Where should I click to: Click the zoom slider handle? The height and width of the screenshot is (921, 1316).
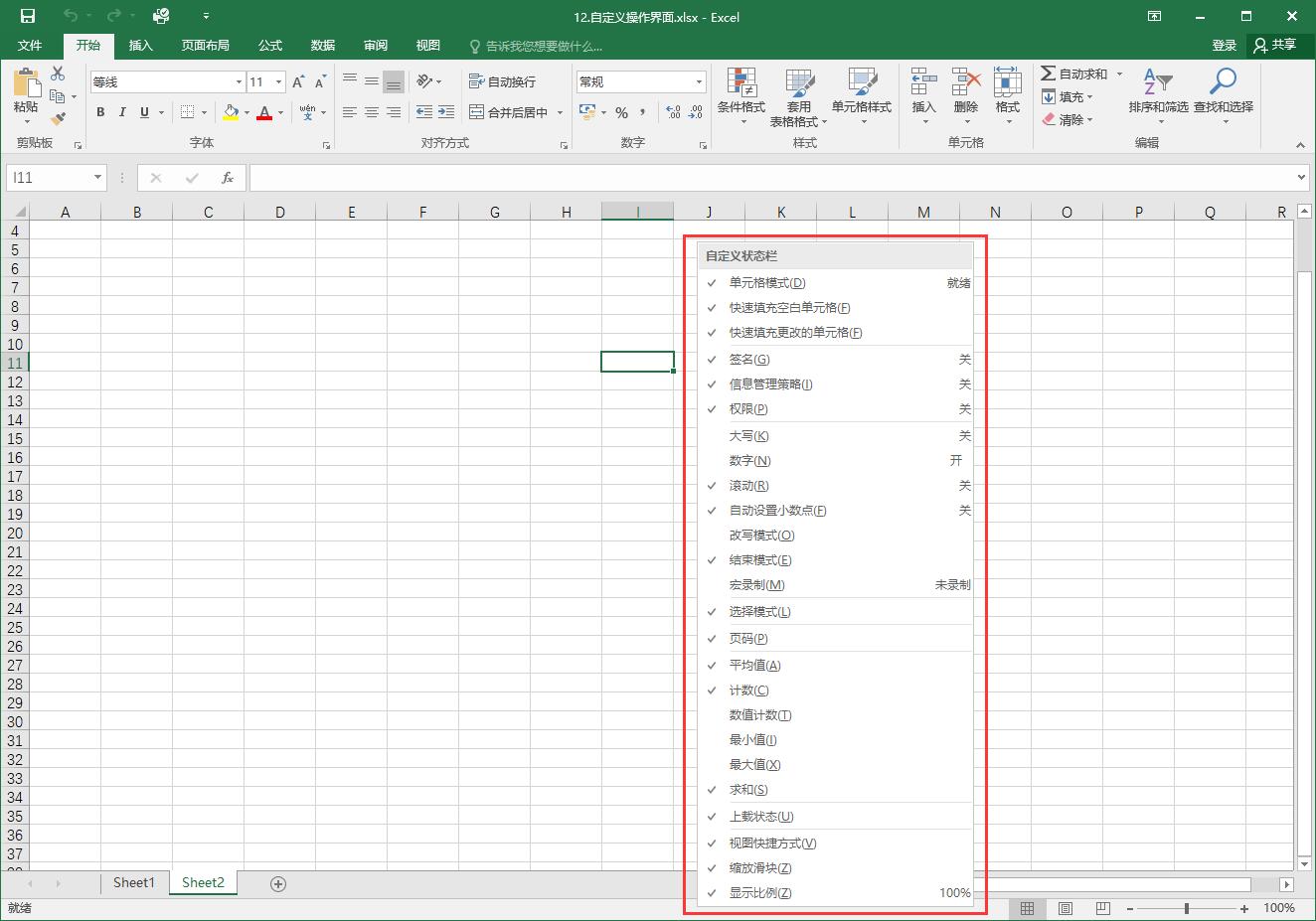[1187, 908]
